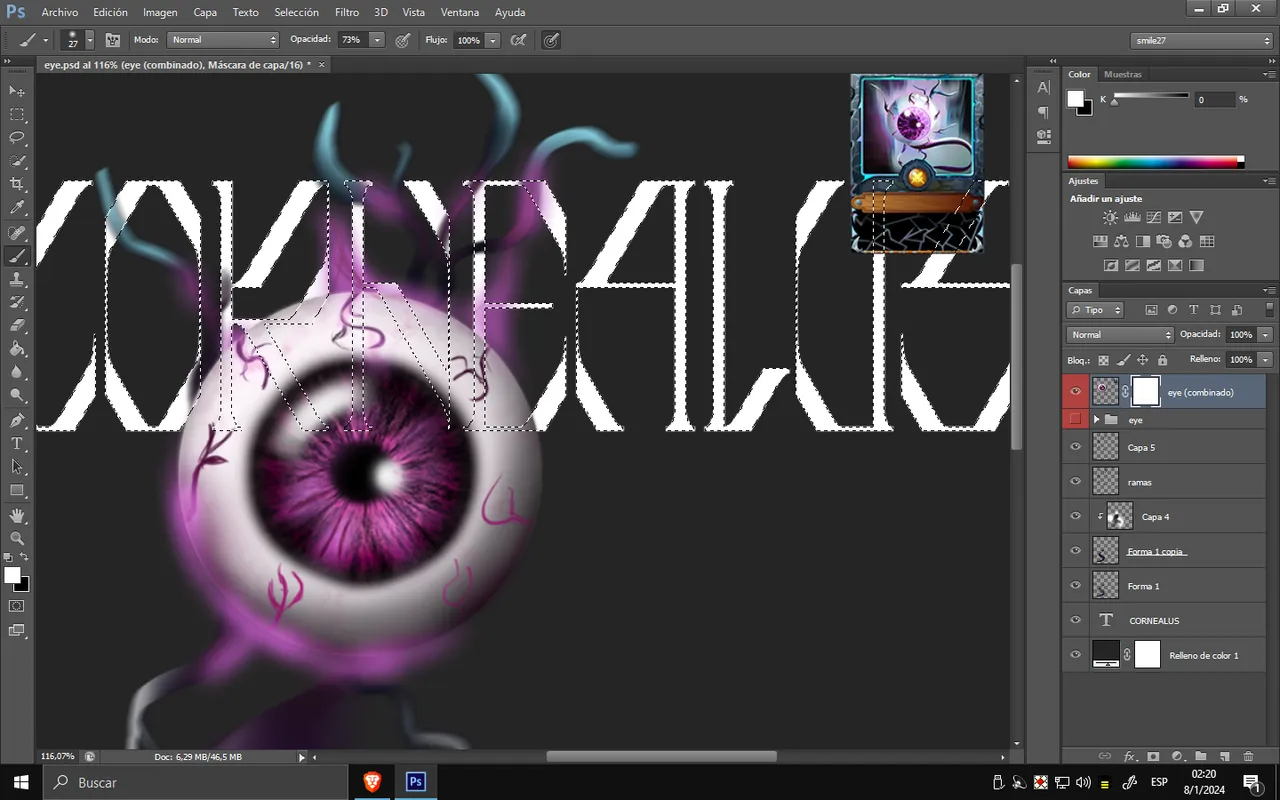
Task: Add a Curves adjustment
Action: coord(1153,217)
